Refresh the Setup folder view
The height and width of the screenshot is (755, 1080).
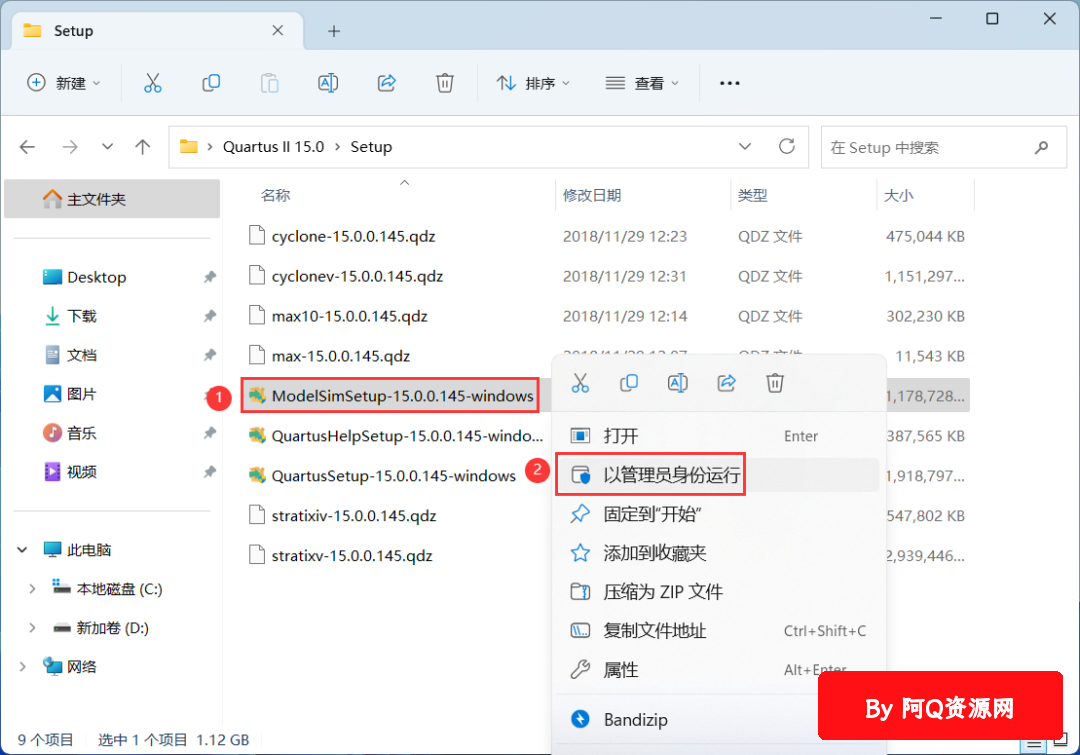(x=787, y=147)
